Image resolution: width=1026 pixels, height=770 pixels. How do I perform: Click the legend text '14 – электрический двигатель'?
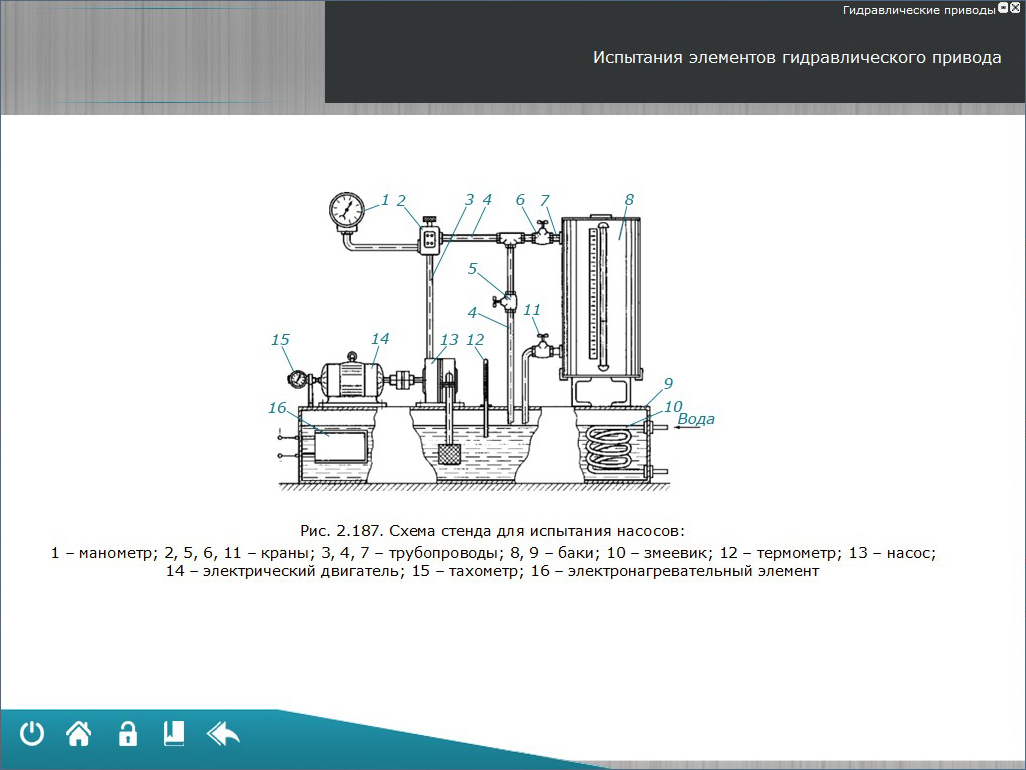coord(284,571)
